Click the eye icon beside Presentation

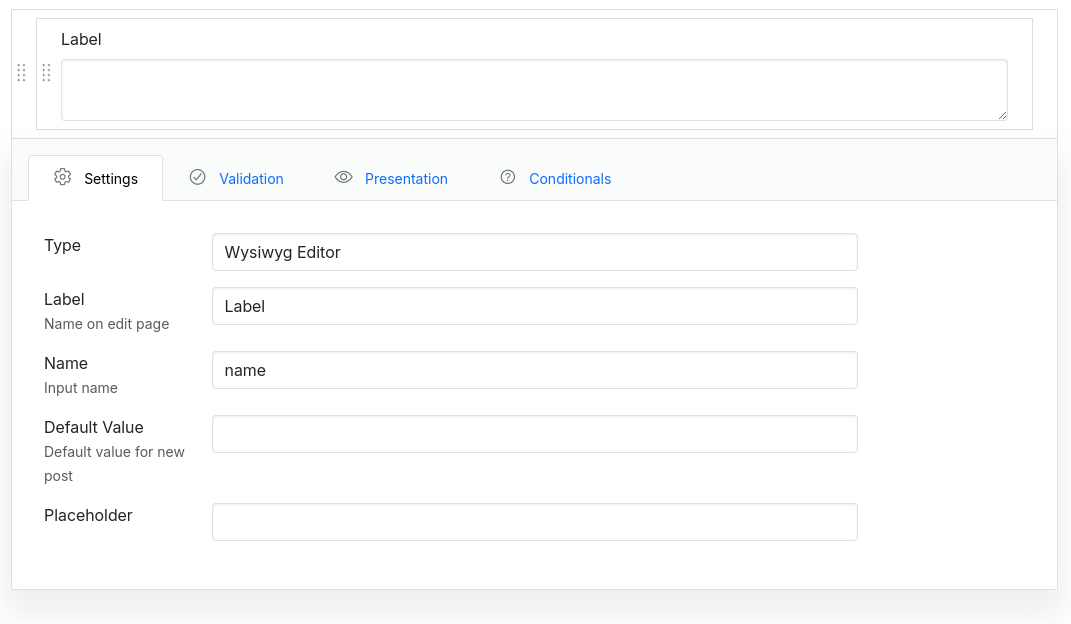tap(344, 177)
